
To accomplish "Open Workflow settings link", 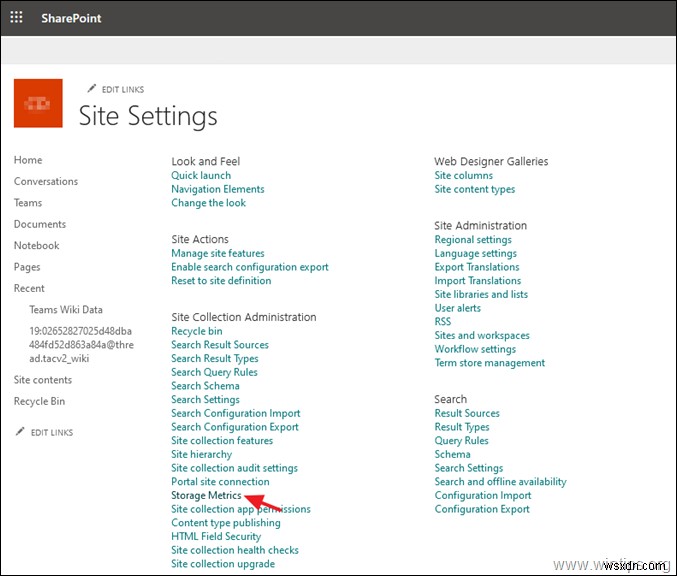I will coord(475,349).
